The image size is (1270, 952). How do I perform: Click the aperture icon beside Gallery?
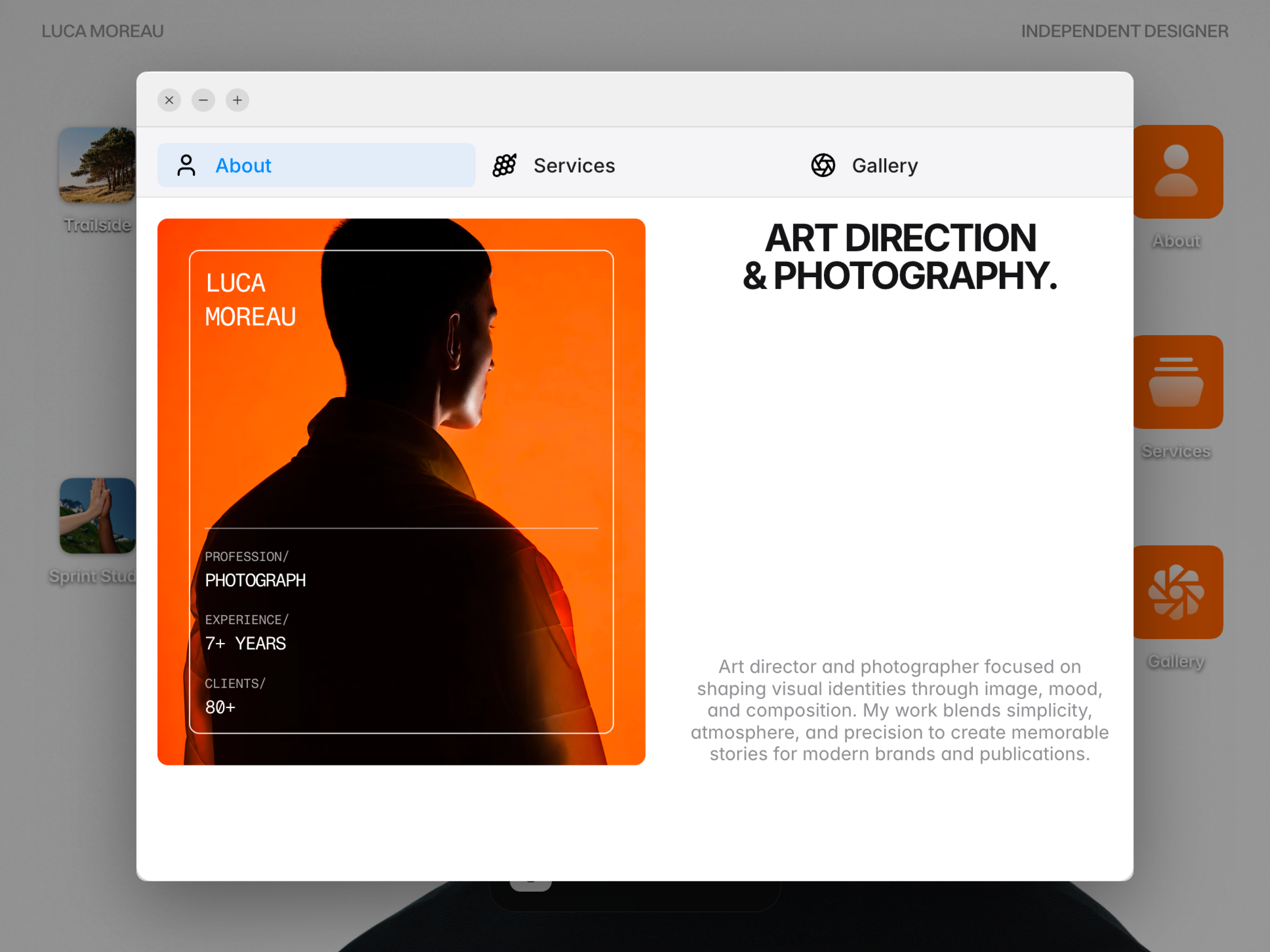[823, 165]
